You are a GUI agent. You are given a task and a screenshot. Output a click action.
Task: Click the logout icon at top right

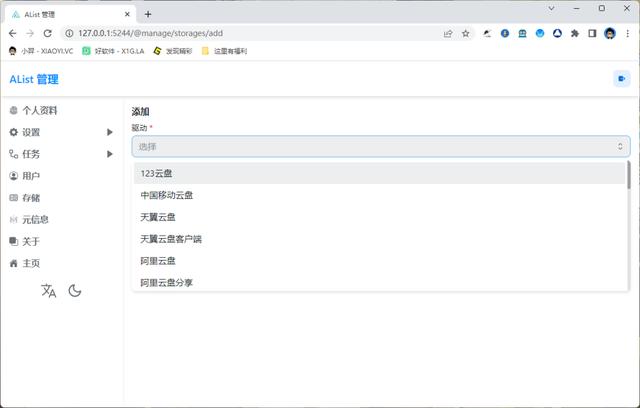point(622,79)
